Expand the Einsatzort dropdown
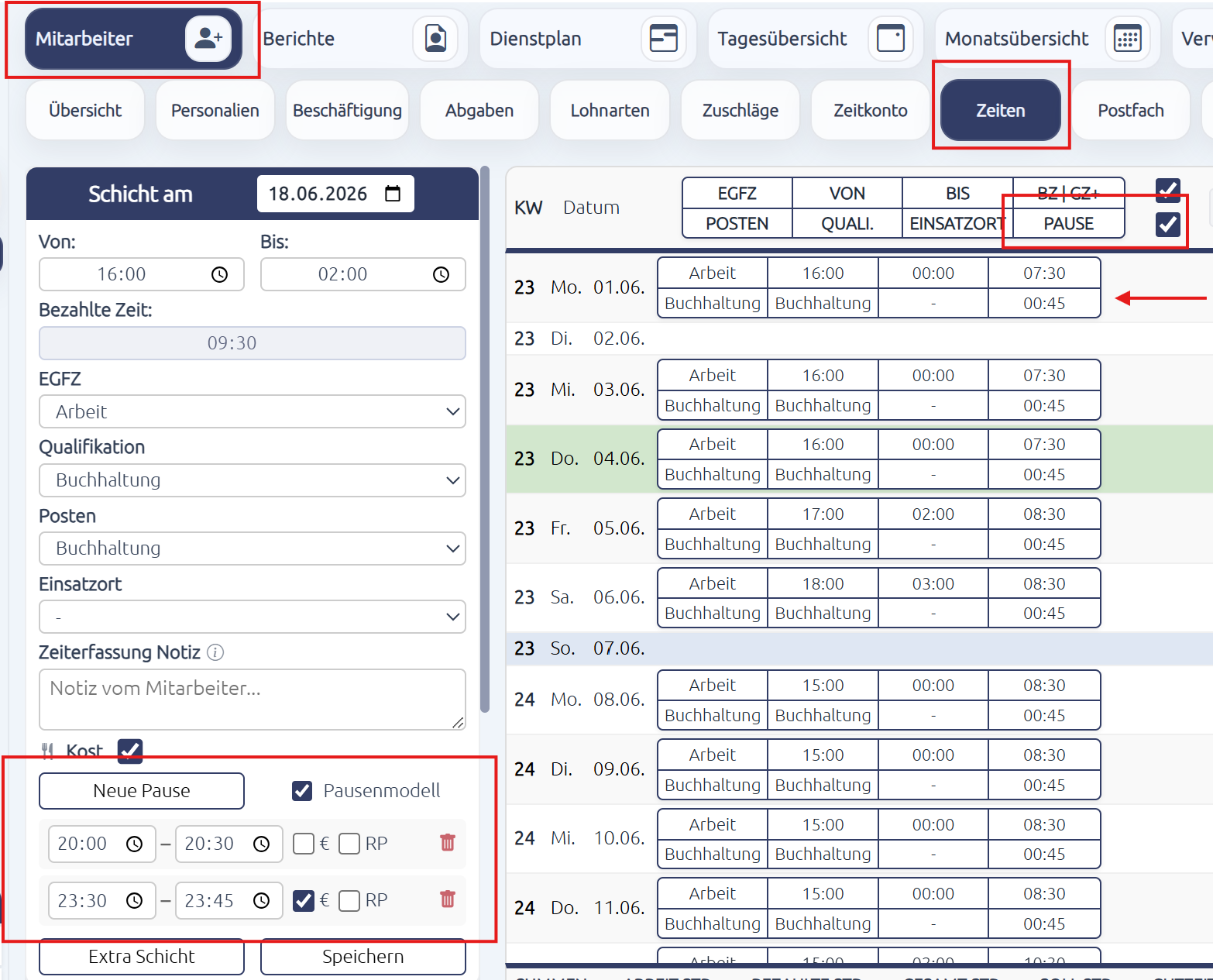Image resolution: width=1213 pixels, height=980 pixels. tap(253, 617)
